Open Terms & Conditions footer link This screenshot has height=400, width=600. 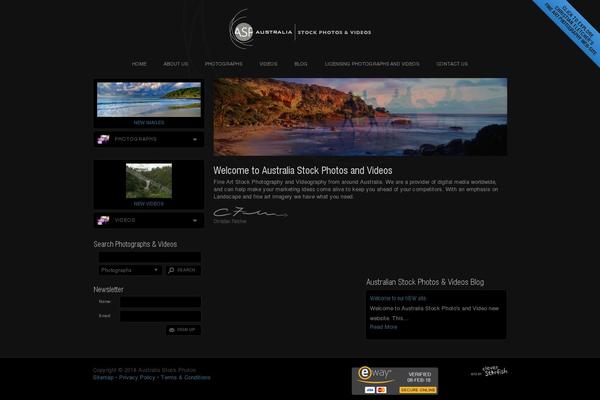tap(186, 377)
